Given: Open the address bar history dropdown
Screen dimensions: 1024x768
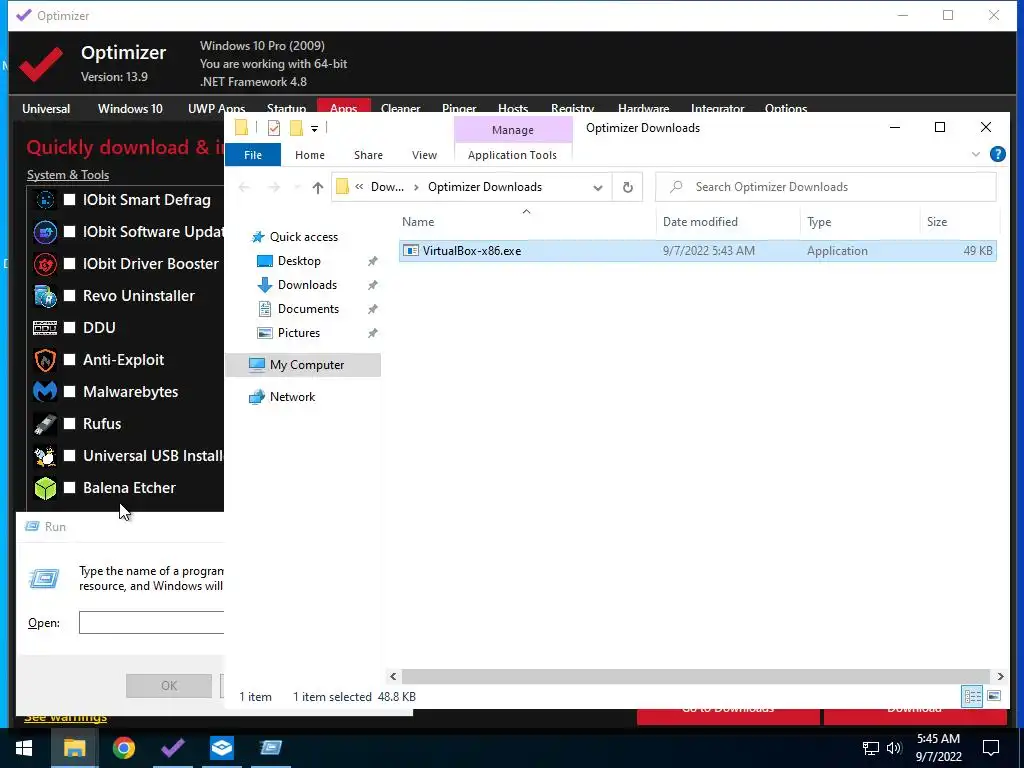Looking at the screenshot, I should click(598, 187).
